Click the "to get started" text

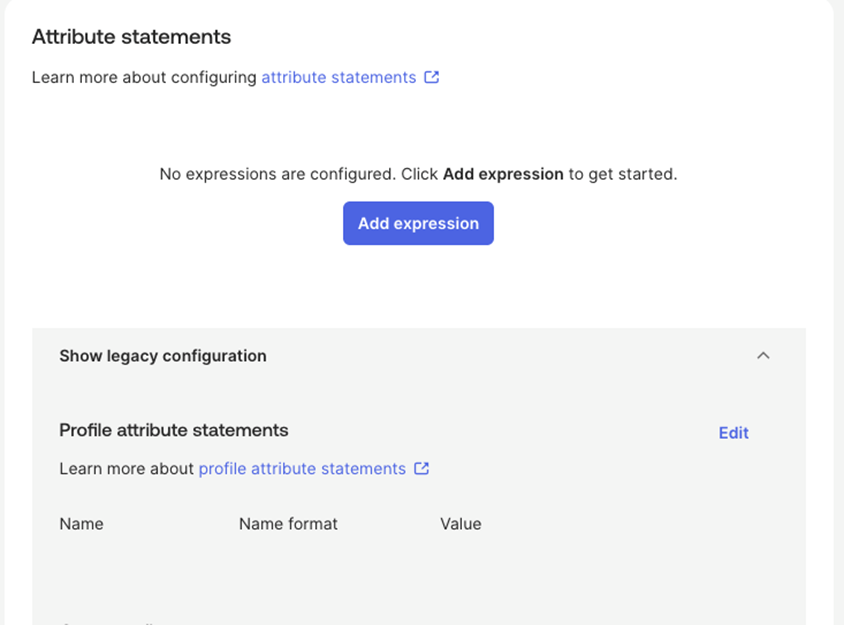tap(623, 174)
